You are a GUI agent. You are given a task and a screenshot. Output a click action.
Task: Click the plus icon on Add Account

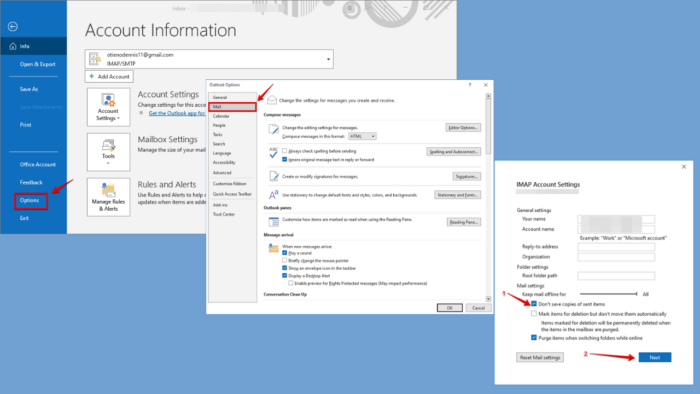(x=92, y=76)
